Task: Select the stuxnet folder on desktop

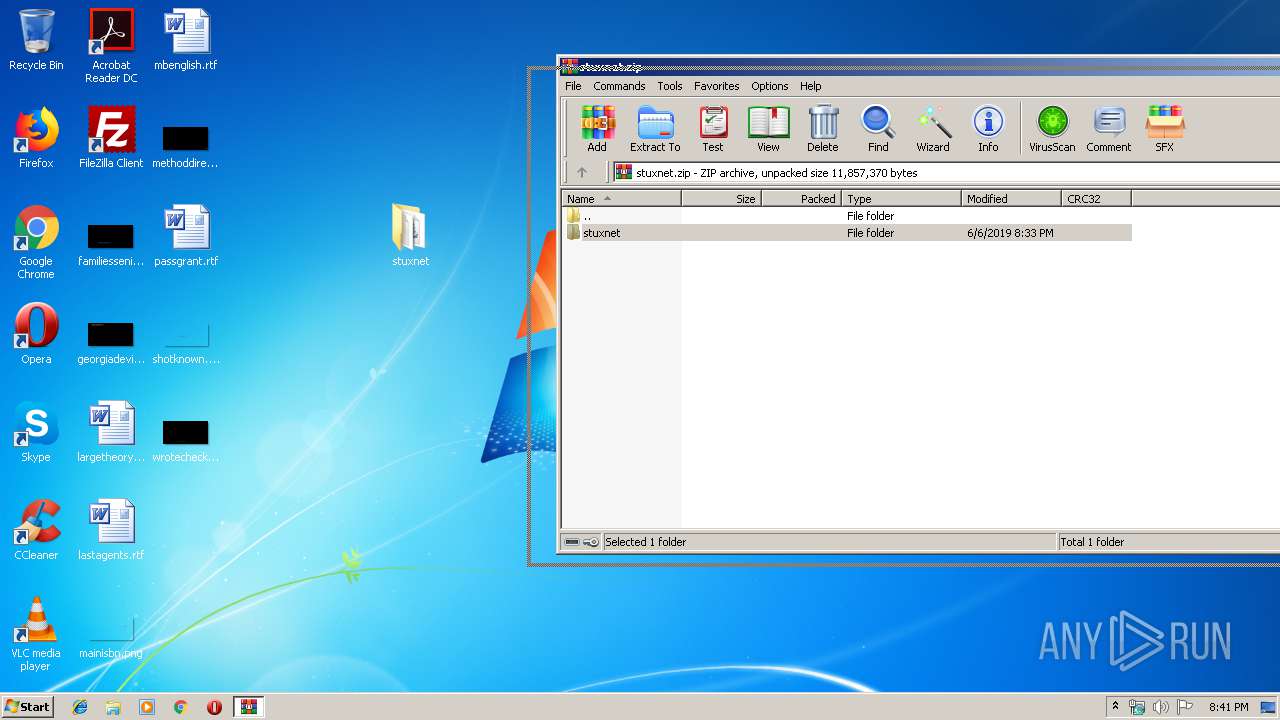Action: pyautogui.click(x=410, y=236)
